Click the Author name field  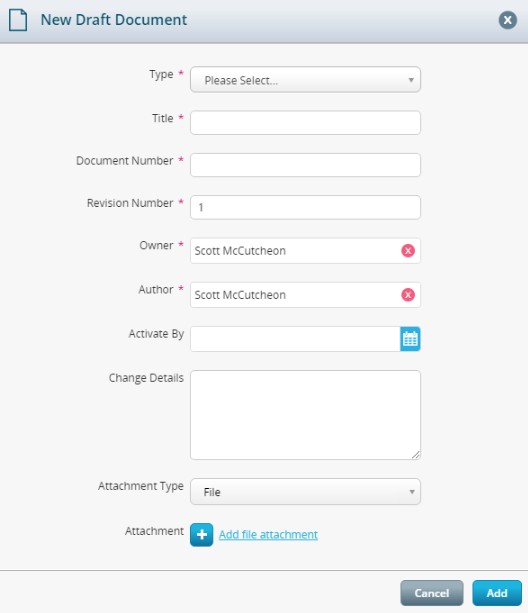click(295, 295)
